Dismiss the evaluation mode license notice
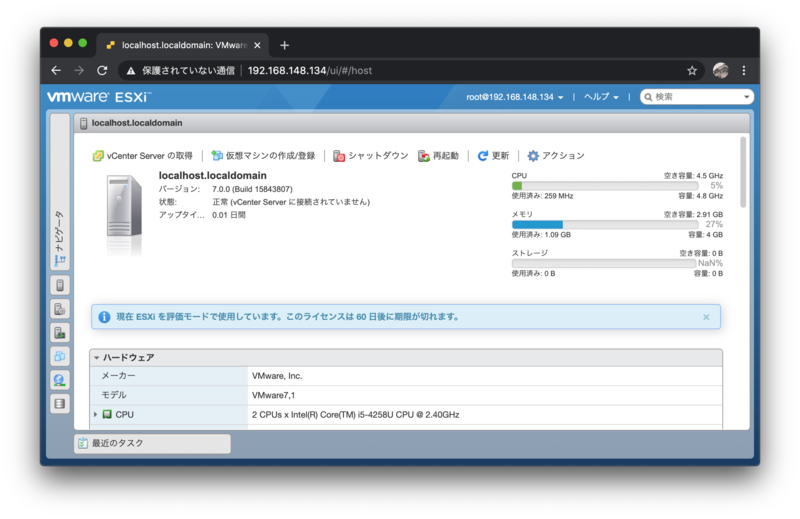The width and height of the screenshot is (800, 519). click(706, 317)
